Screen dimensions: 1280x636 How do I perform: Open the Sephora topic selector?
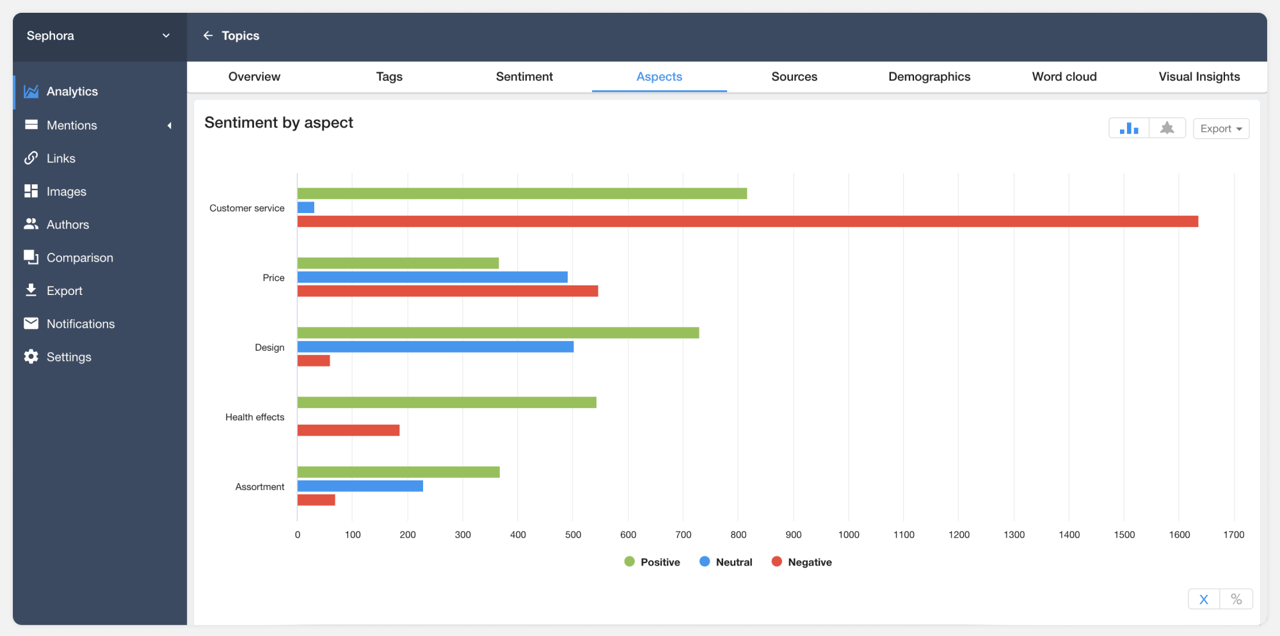[x=98, y=35]
